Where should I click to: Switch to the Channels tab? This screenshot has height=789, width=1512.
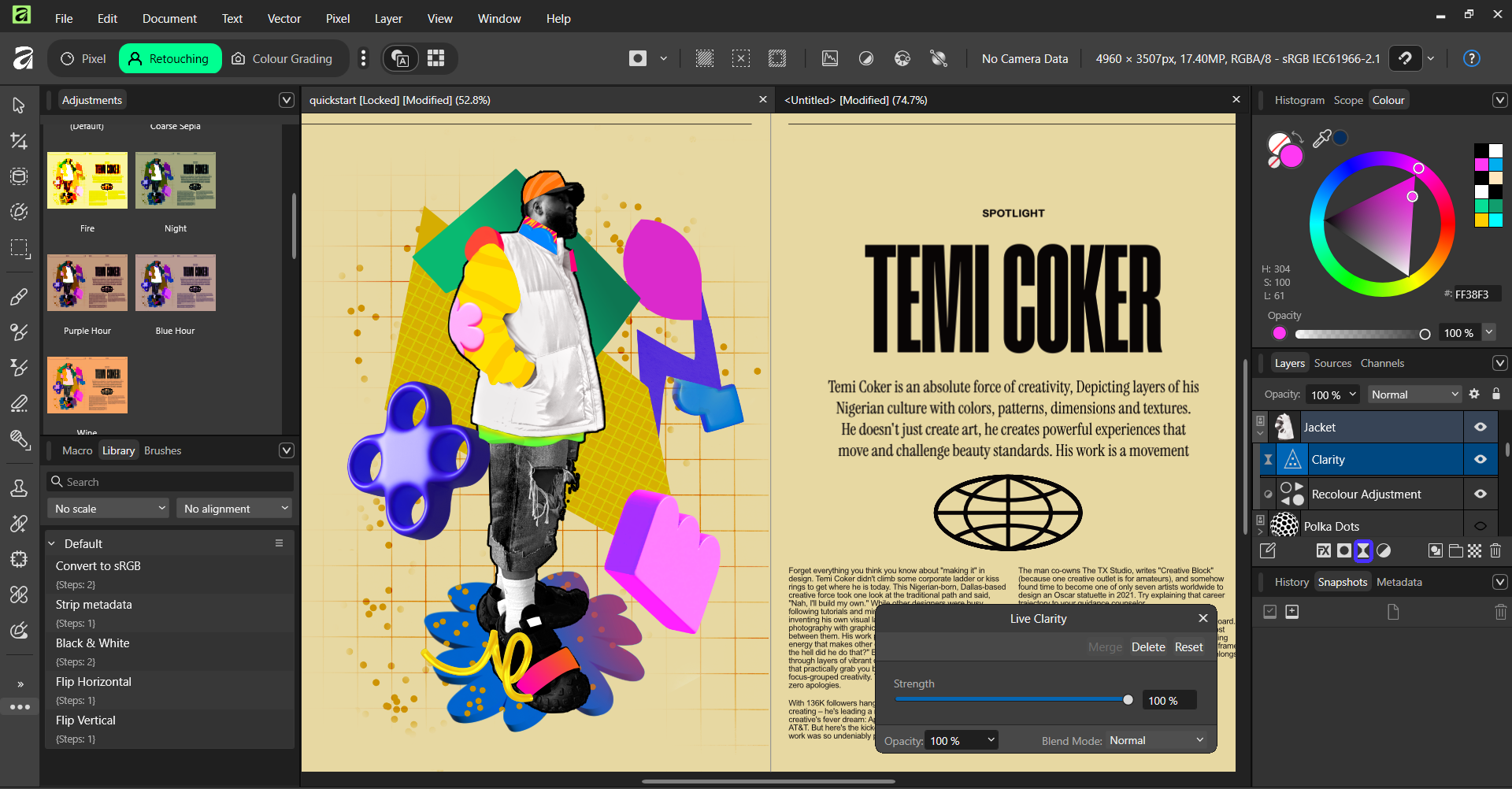coord(1382,363)
